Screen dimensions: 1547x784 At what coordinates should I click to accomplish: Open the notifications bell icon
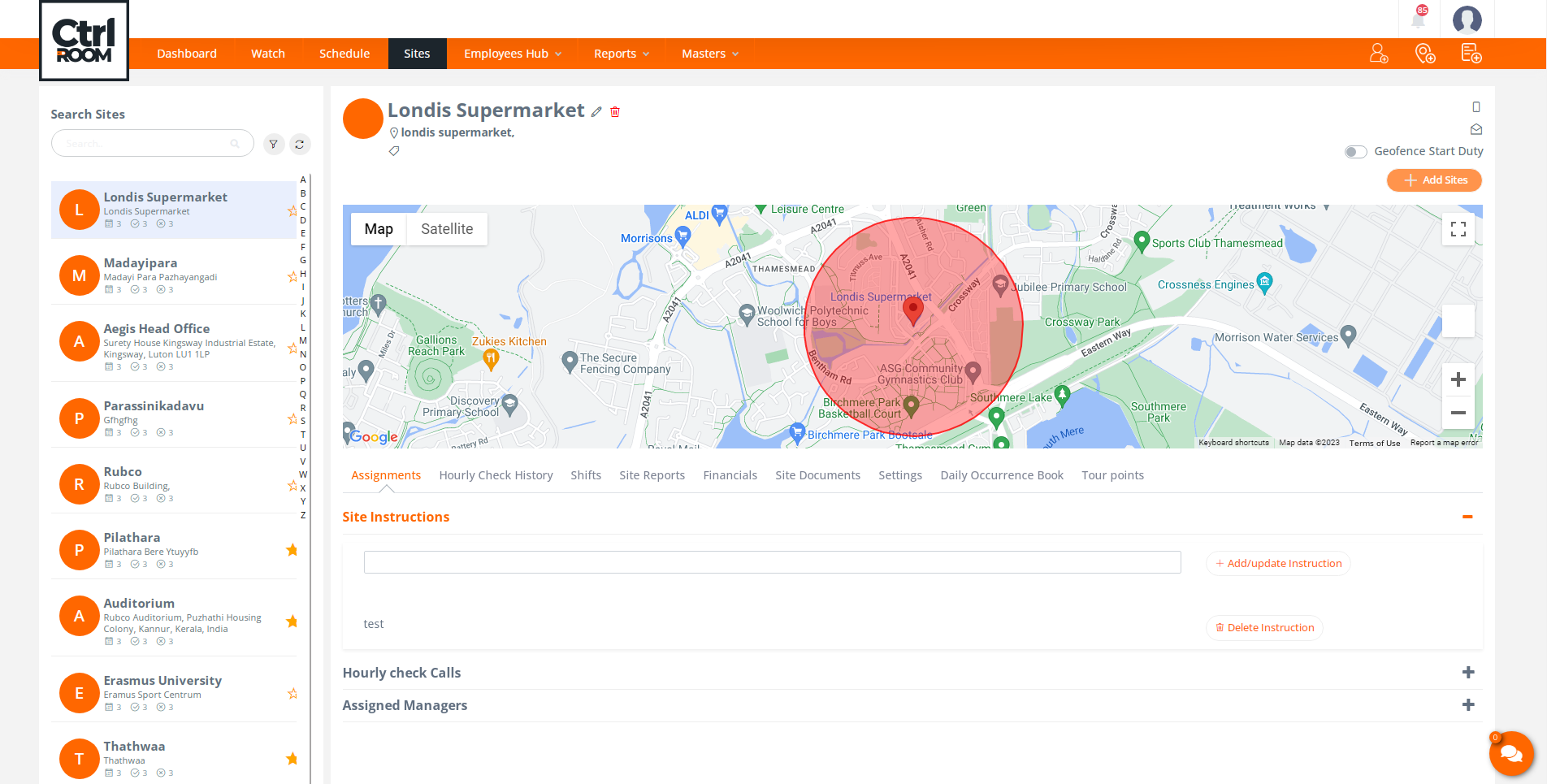click(x=1419, y=19)
